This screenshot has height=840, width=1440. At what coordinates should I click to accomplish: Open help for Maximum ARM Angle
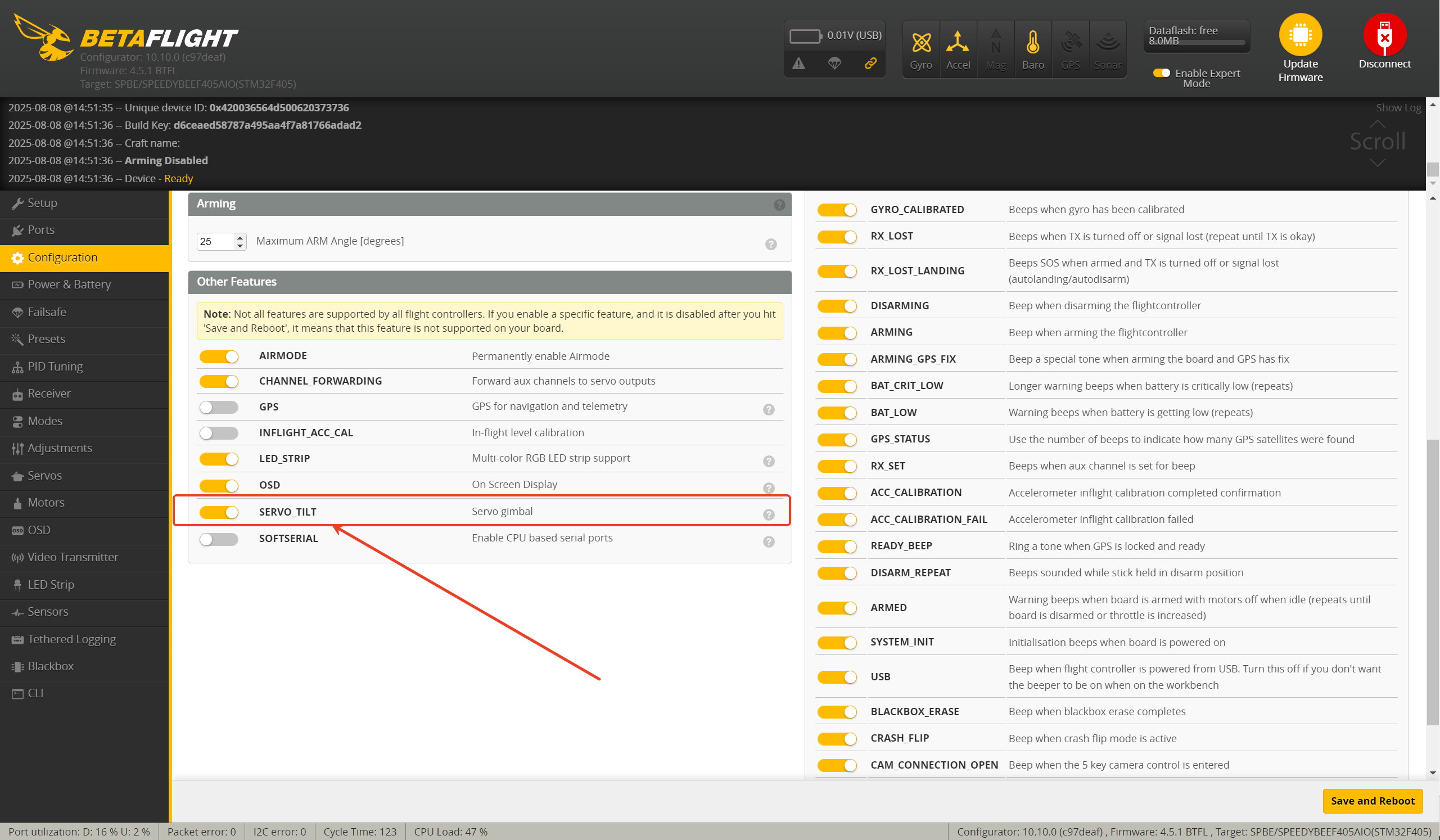[771, 244]
